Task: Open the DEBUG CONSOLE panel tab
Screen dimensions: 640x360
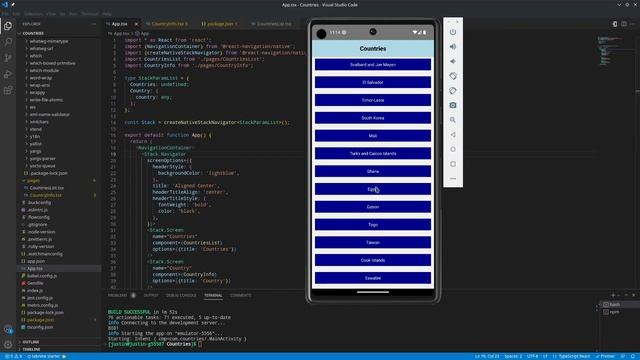Action: point(181,295)
